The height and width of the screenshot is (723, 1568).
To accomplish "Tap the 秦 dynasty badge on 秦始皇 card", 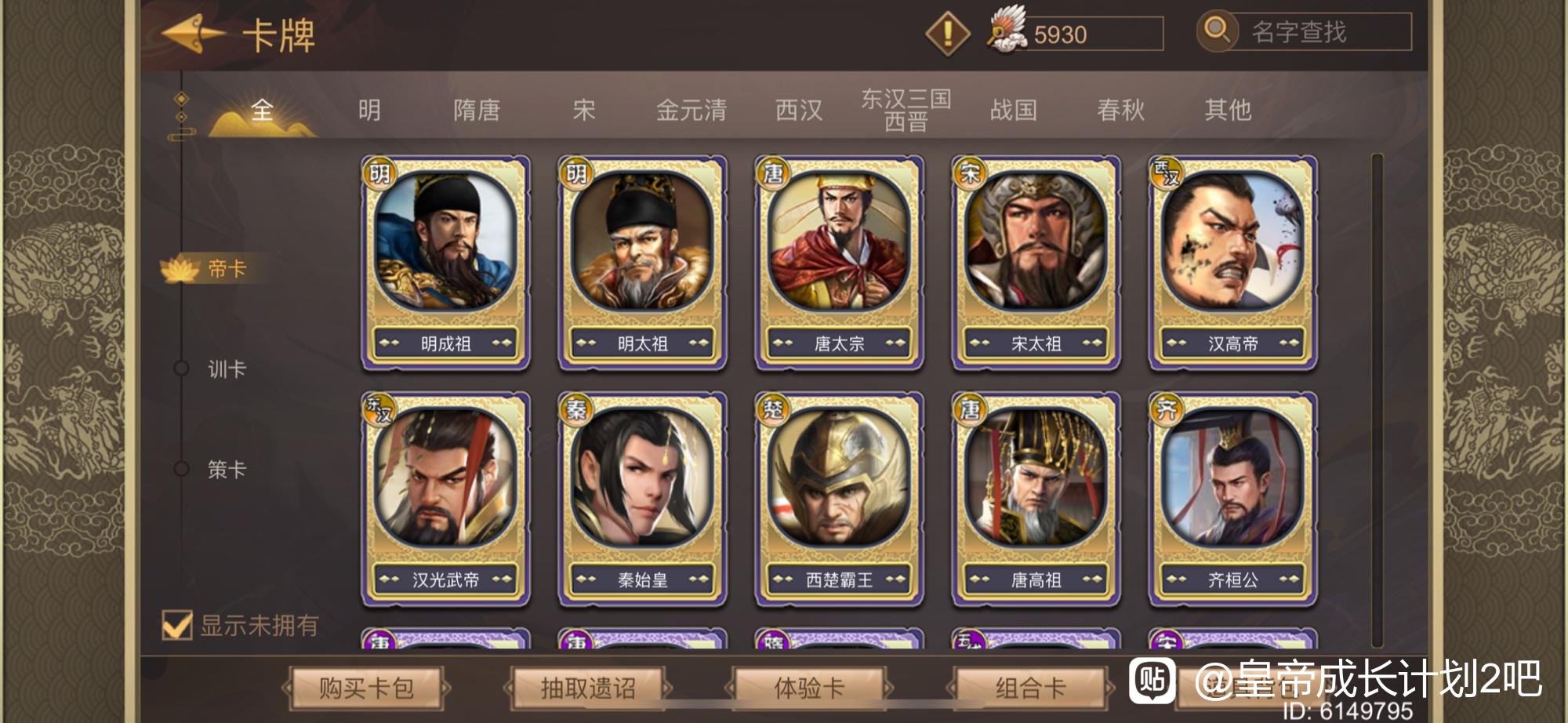I will 576,409.
